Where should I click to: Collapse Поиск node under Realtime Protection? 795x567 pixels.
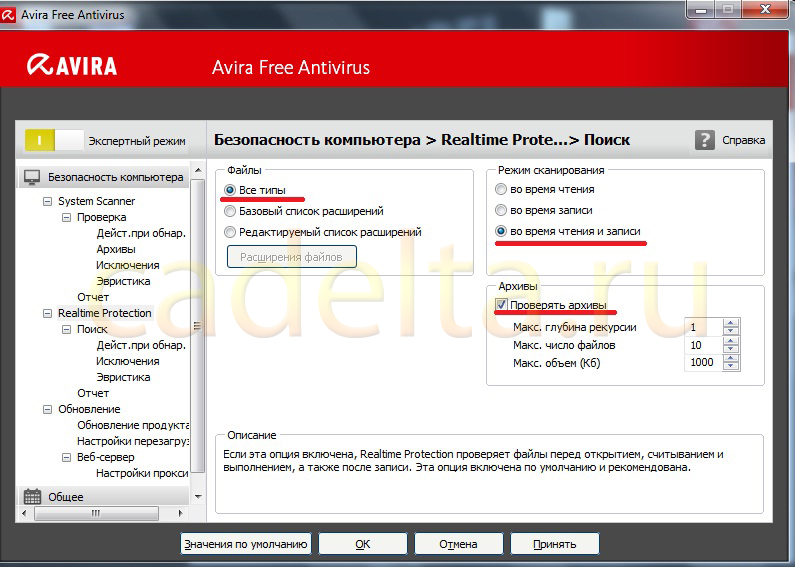coord(66,330)
